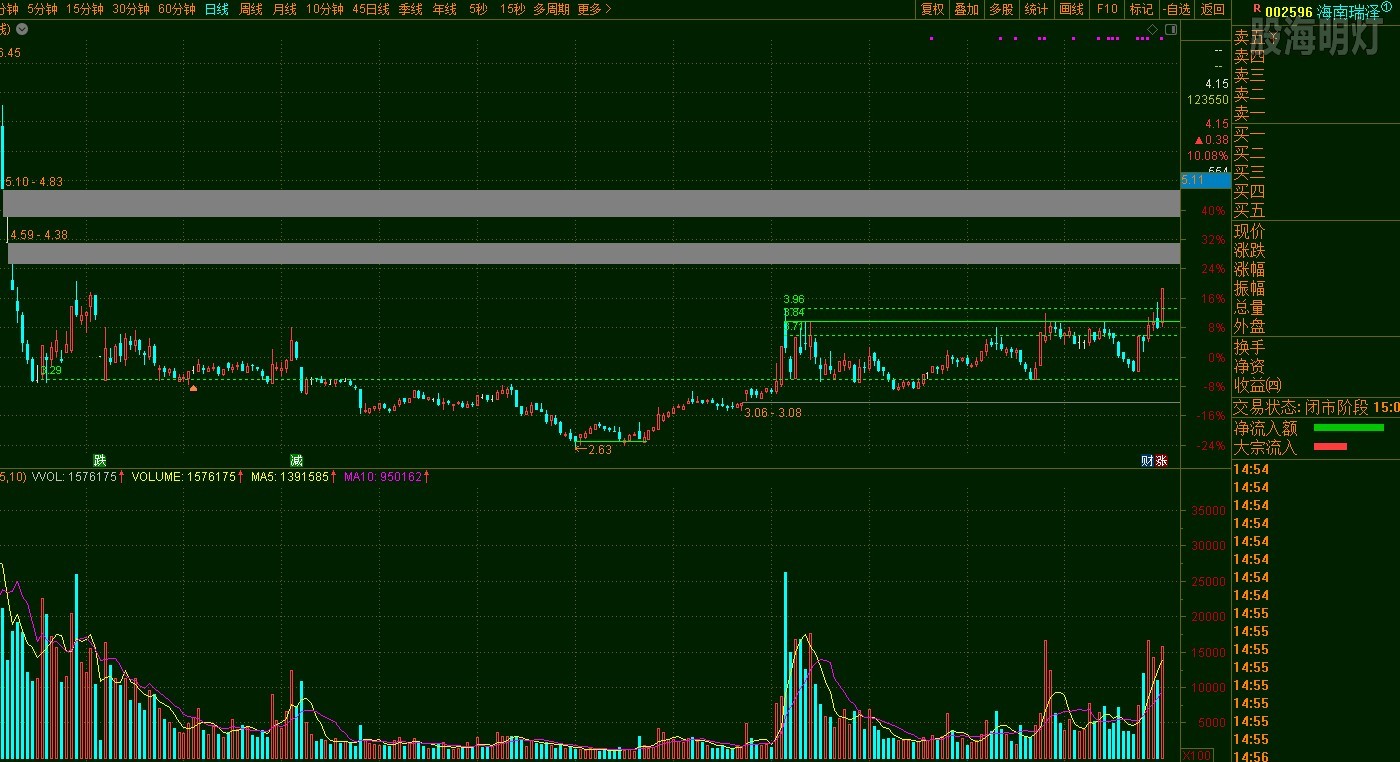Viewport: 1400px width, 762px height.
Task: Click the 统计 statistics button
Action: pyautogui.click(x=1037, y=9)
